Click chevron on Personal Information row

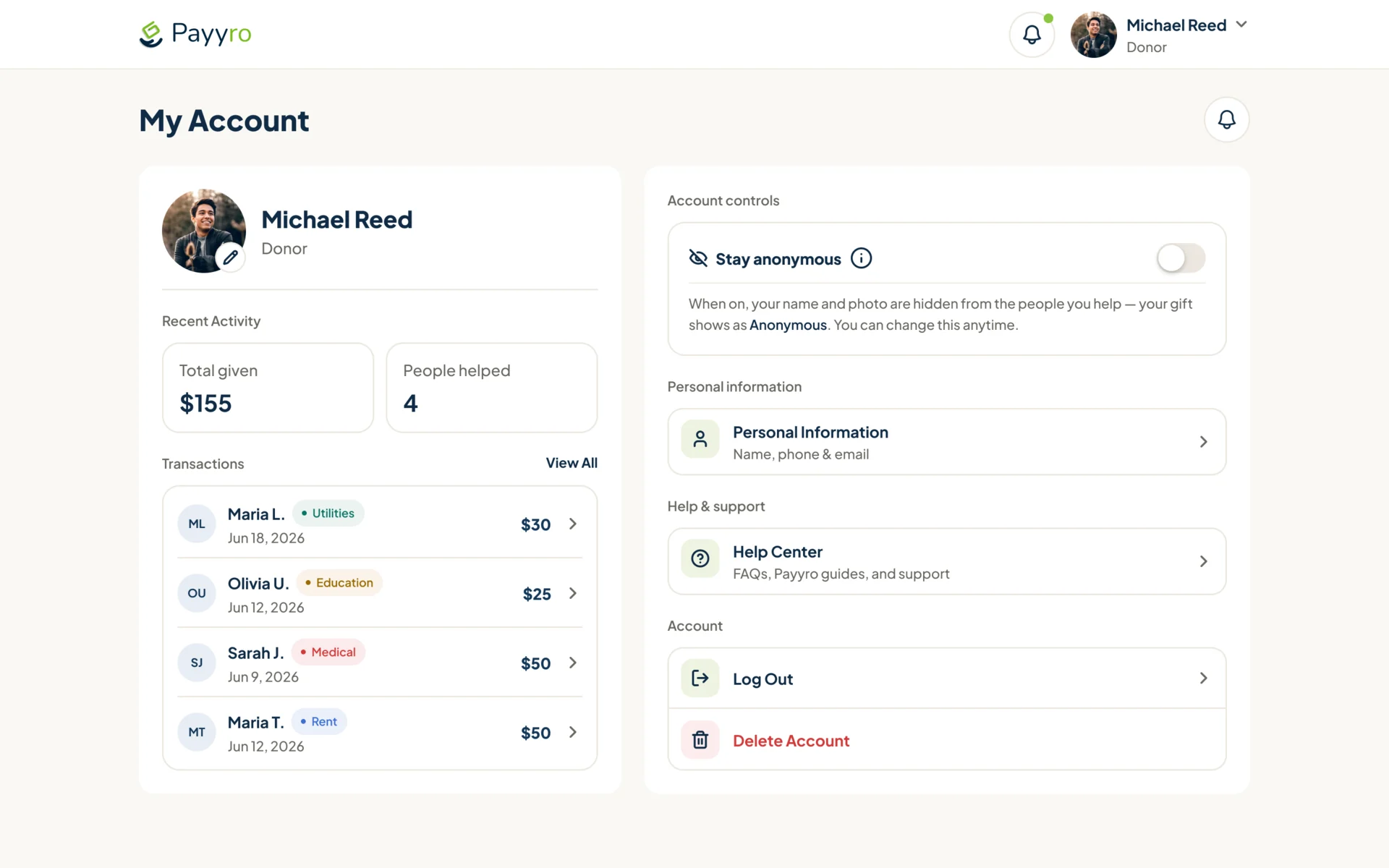pos(1204,442)
